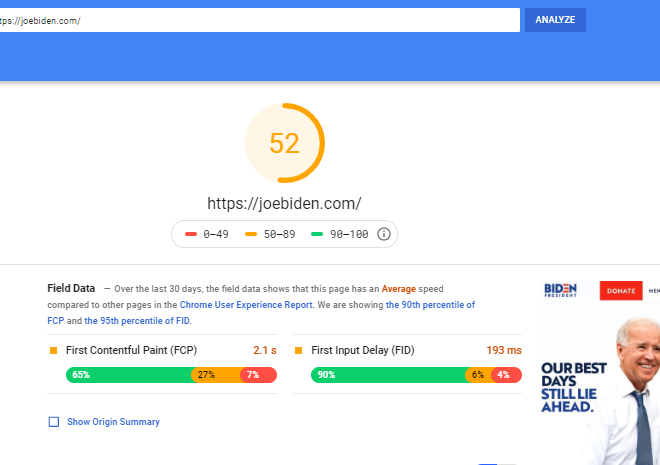Image resolution: width=660 pixels, height=465 pixels.
Task: Click the First Contentful Paint (FCP) label
Action: point(131,350)
